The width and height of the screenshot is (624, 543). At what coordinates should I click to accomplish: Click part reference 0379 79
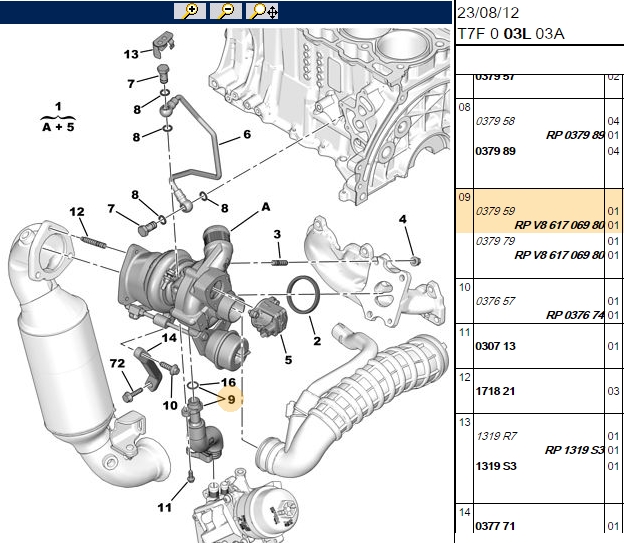point(495,241)
